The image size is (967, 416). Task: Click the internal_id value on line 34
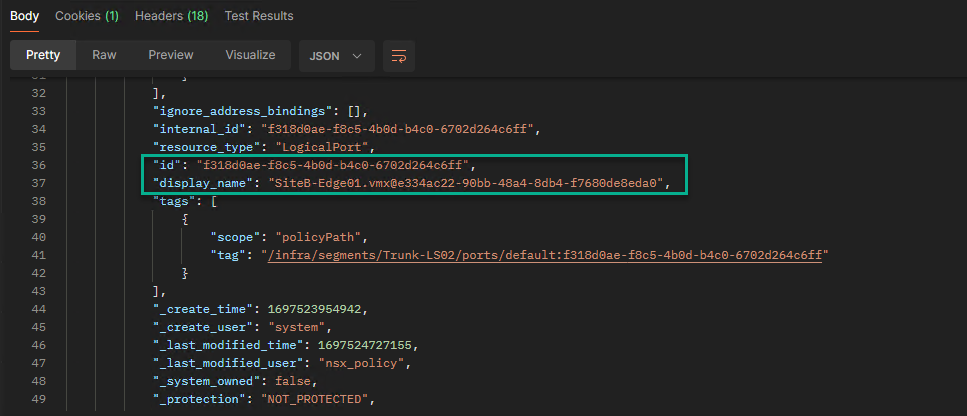pos(400,129)
